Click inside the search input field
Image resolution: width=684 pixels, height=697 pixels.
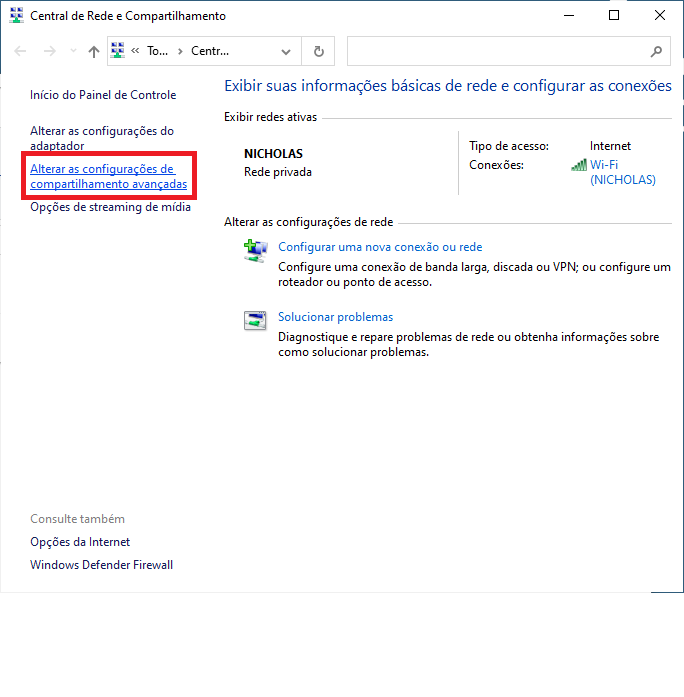click(x=495, y=51)
